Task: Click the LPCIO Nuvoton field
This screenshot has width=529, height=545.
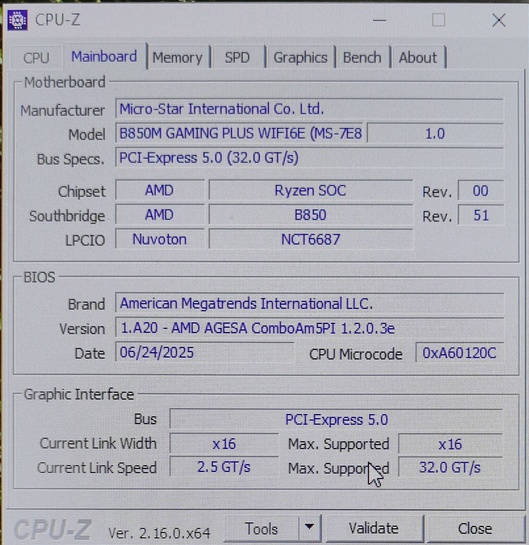Action: click(160, 239)
